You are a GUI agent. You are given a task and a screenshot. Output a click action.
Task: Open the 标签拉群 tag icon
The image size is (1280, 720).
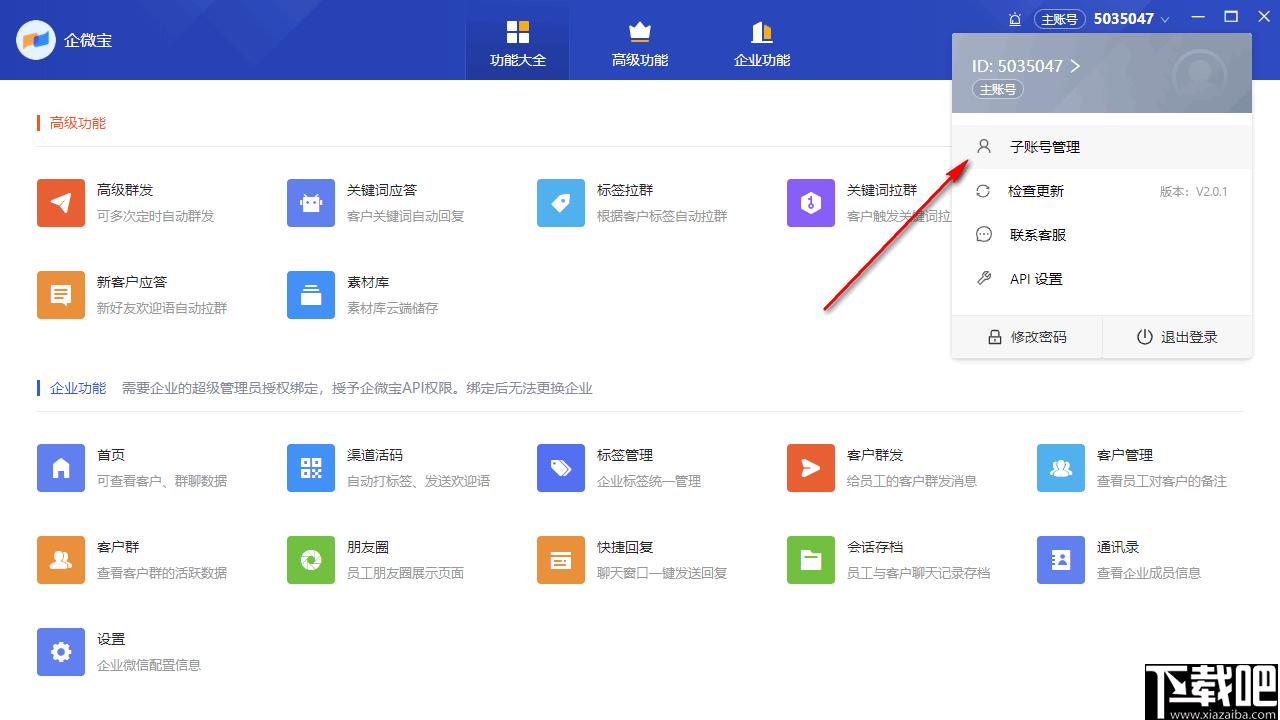[x=561, y=203]
